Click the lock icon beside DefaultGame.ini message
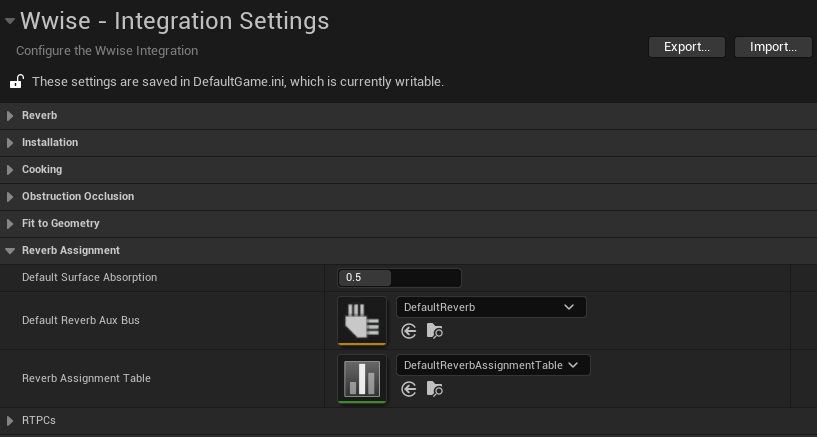The height and width of the screenshot is (437, 817). [x=16, y=81]
